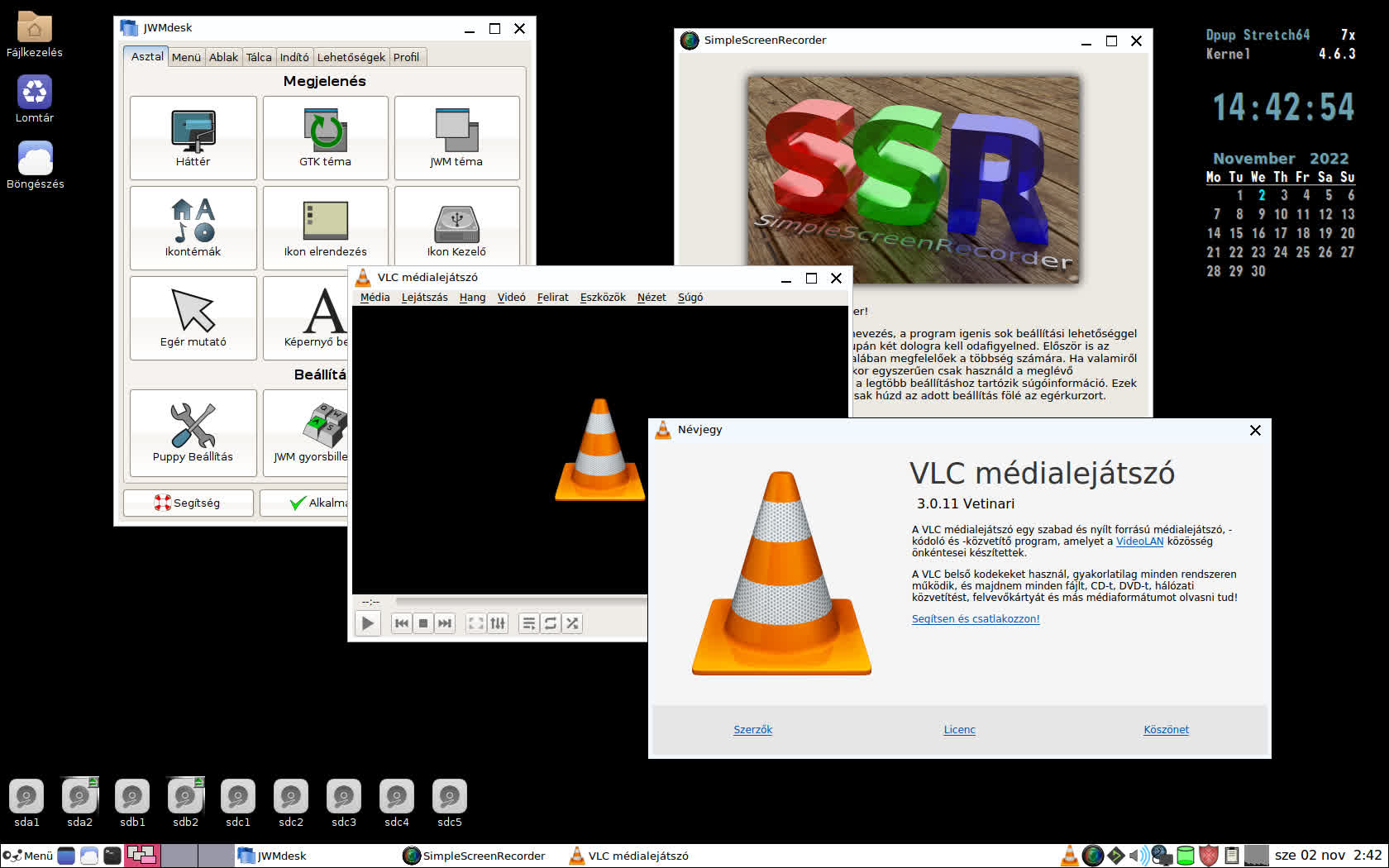This screenshot has width=1389, height=868.
Task: Toggle loop mode in VLC
Action: 551,623
